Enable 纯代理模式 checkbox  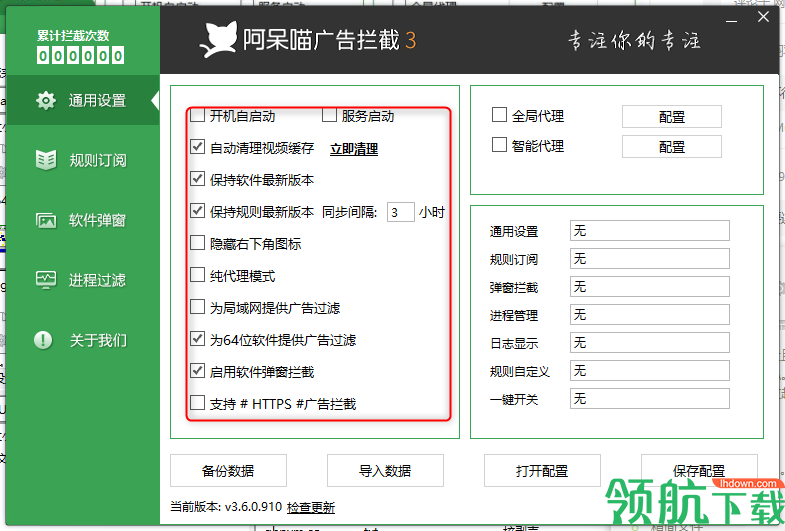tap(198, 275)
